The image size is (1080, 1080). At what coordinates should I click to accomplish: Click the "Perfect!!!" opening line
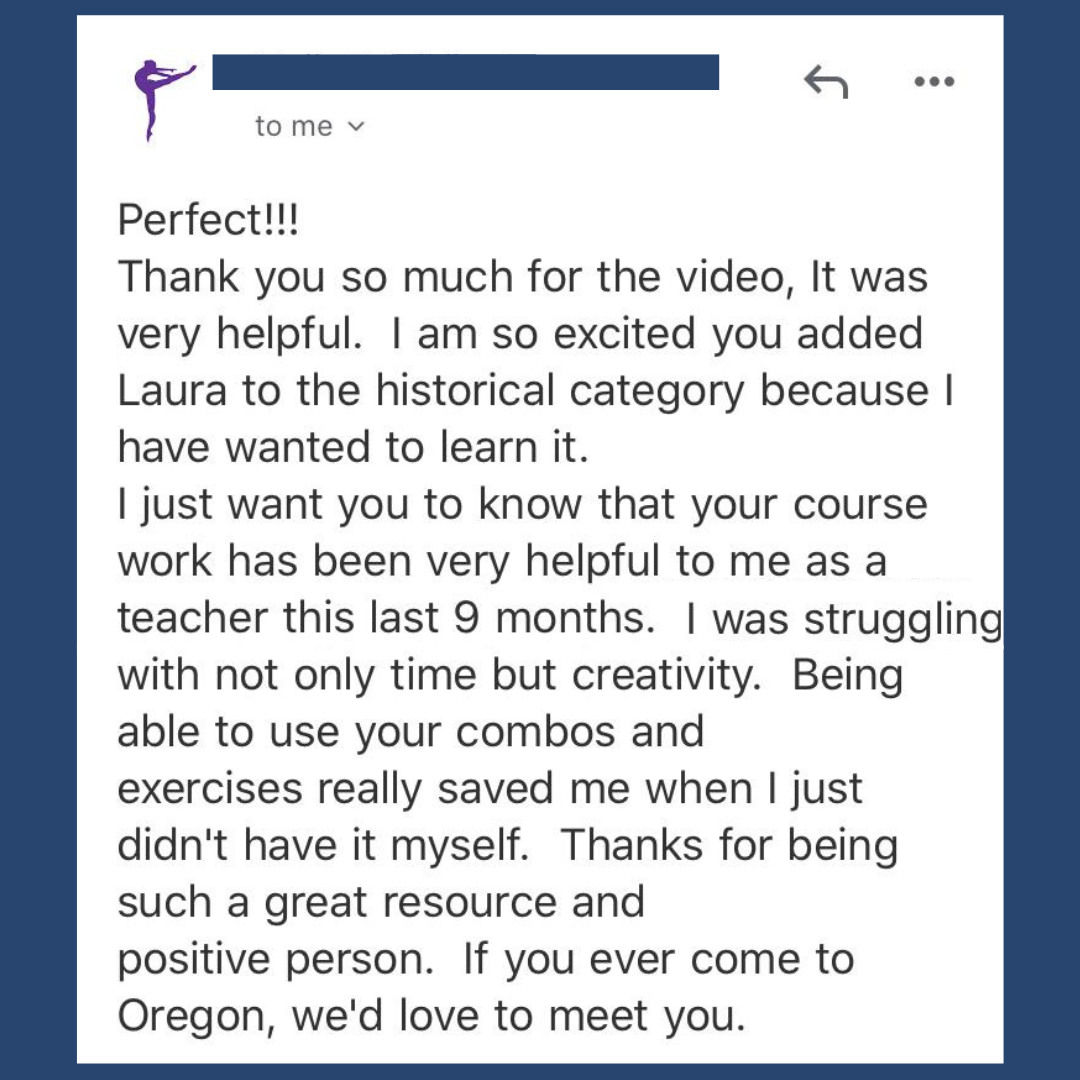(208, 220)
